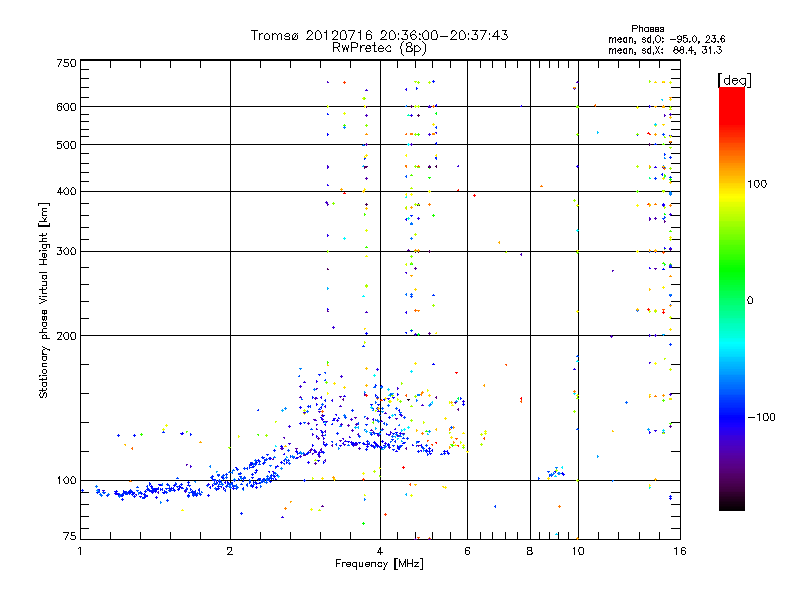Click the y-axis tick label 75
Image resolution: width=800 pixels, height=600 pixels.
pos(70,536)
